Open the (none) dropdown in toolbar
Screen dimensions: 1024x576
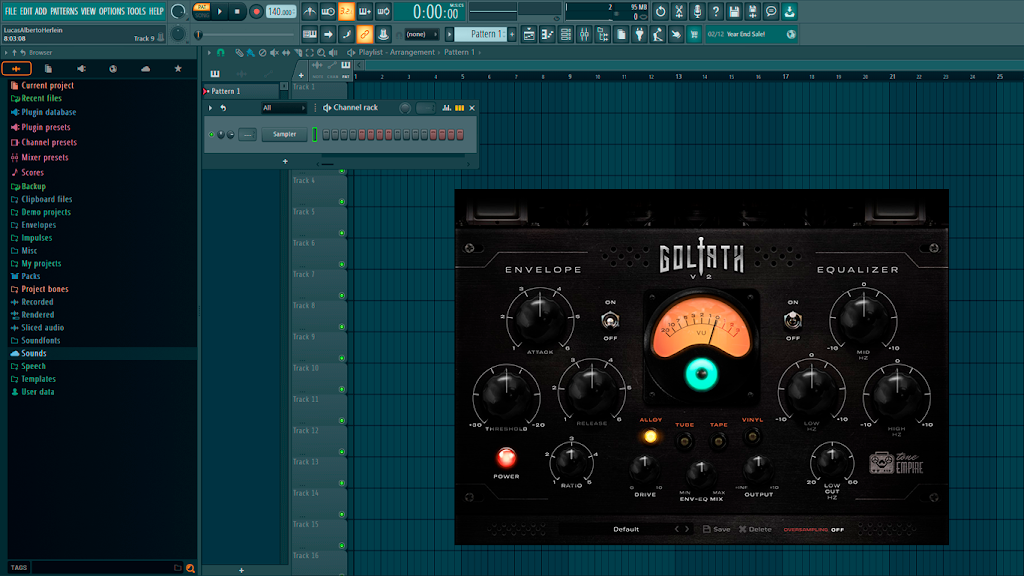pyautogui.click(x=421, y=34)
